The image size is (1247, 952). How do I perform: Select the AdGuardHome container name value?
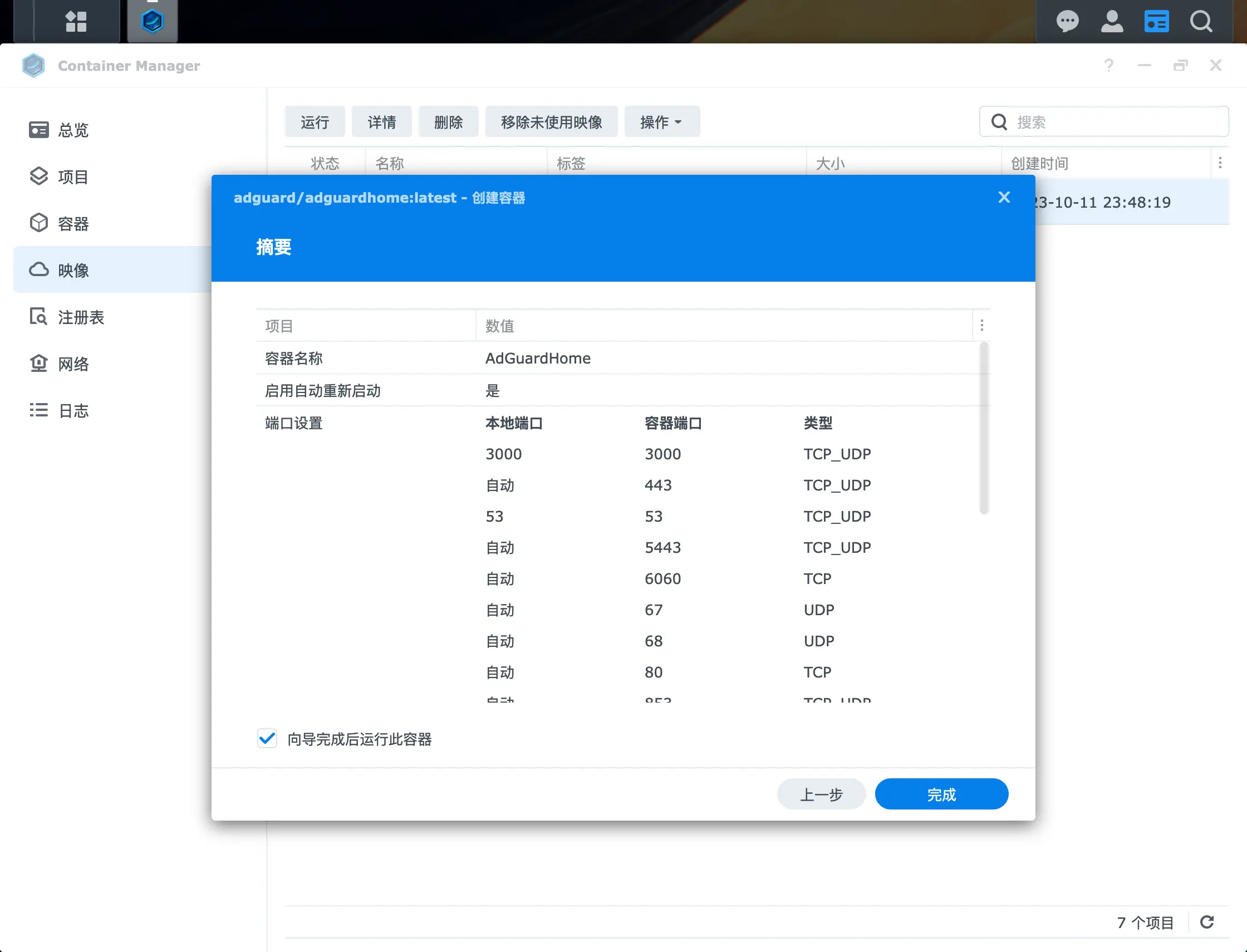538,358
